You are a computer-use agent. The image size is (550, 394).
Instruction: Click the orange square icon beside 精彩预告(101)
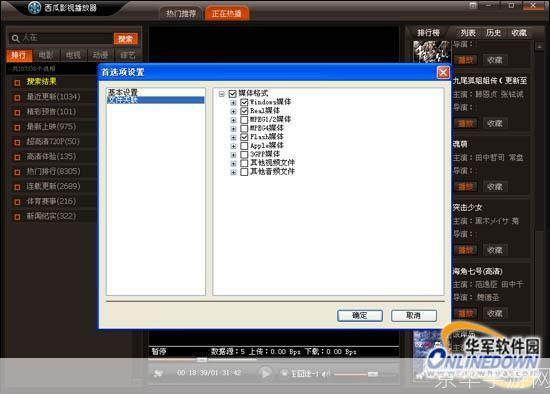pos(17,113)
